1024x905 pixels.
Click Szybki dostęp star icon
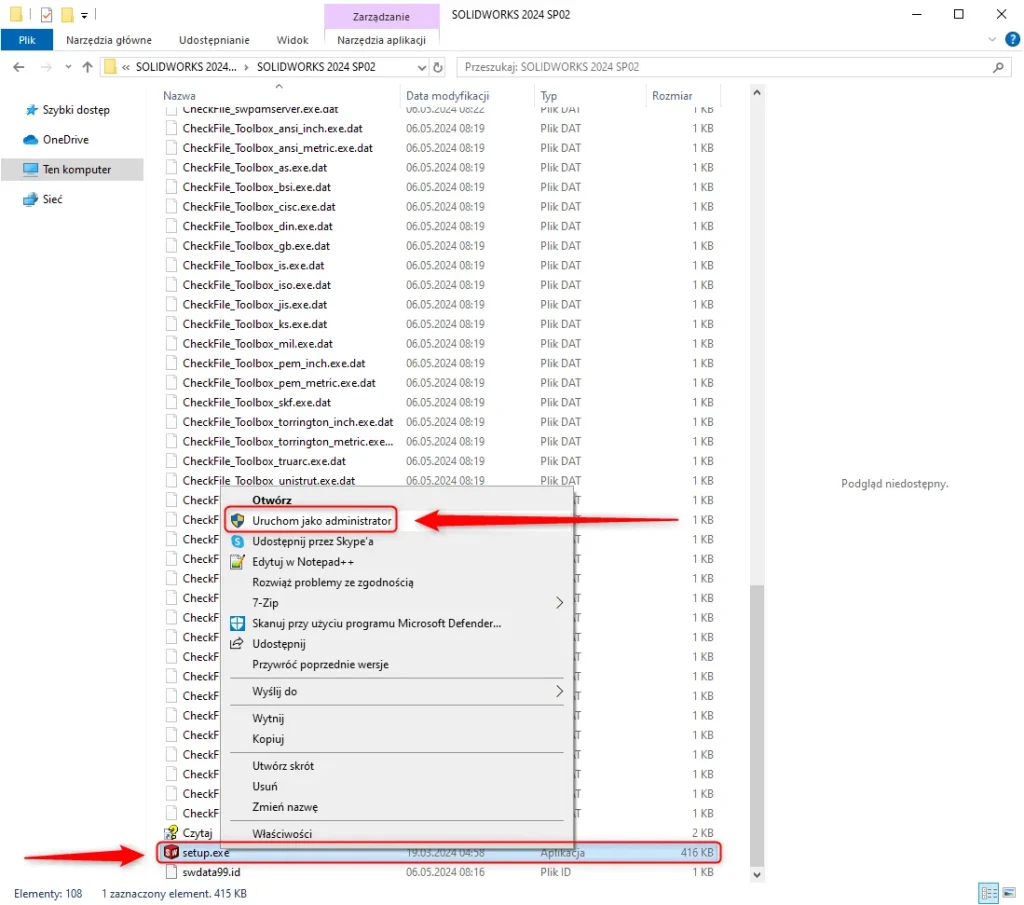pos(31,110)
